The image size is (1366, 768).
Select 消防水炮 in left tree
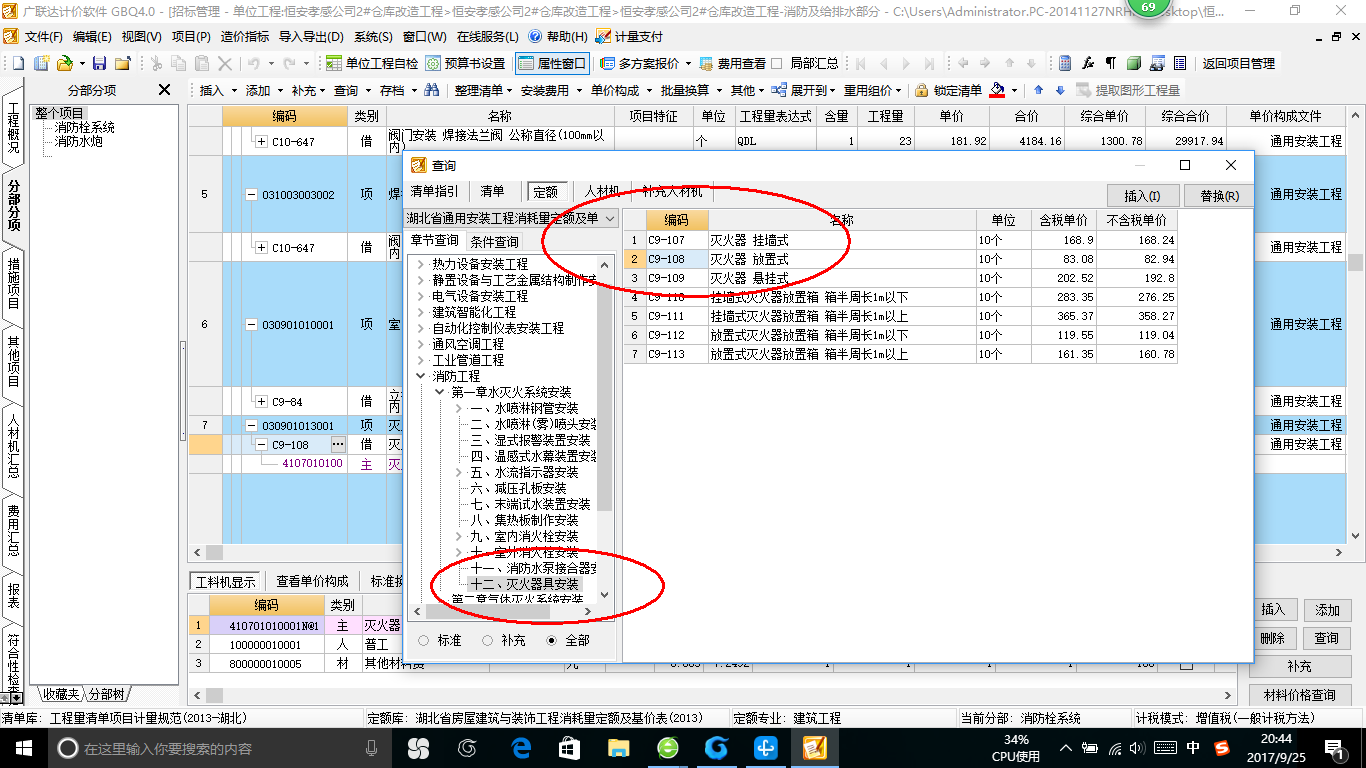[78, 141]
